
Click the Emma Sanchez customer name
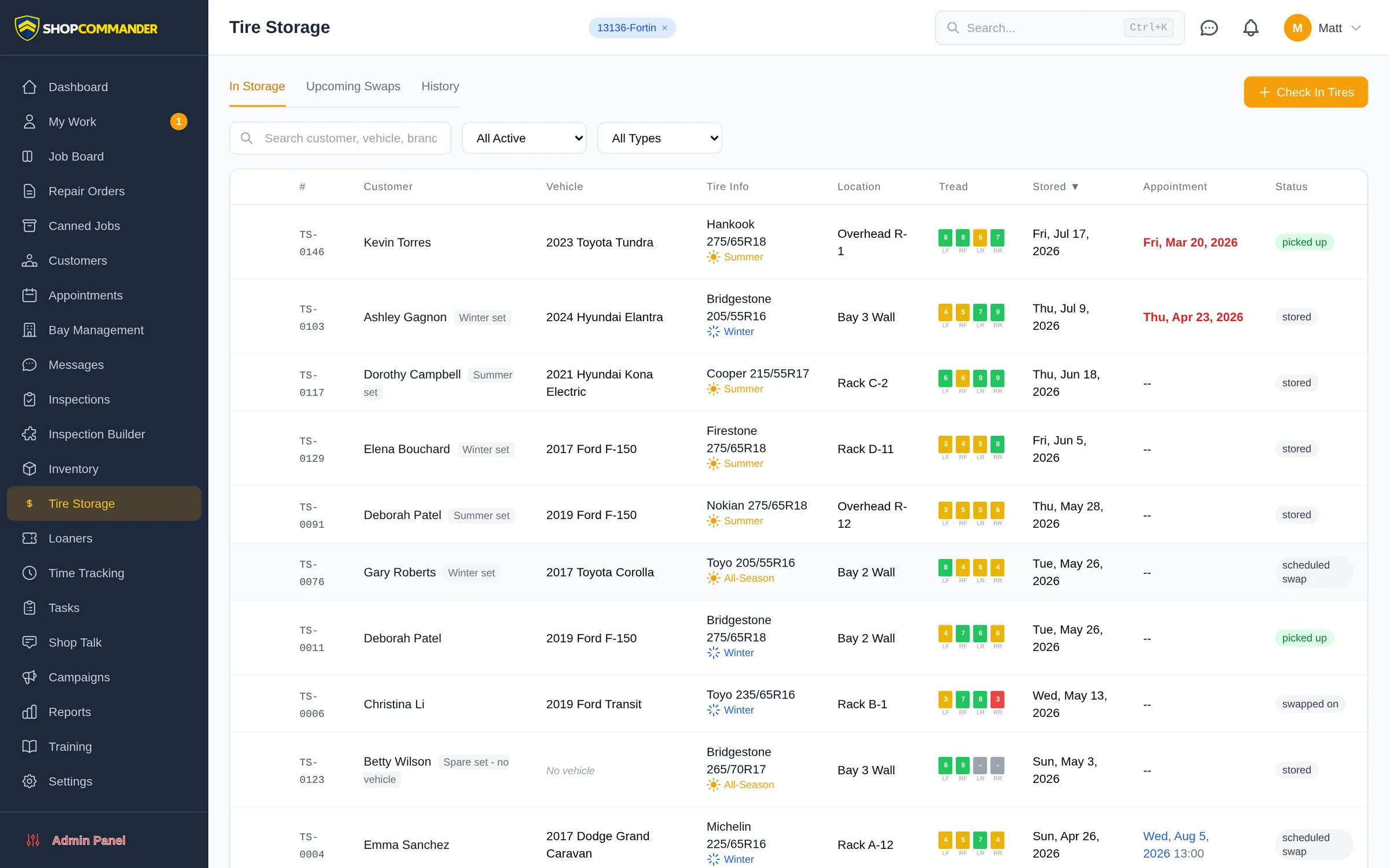coord(406,845)
